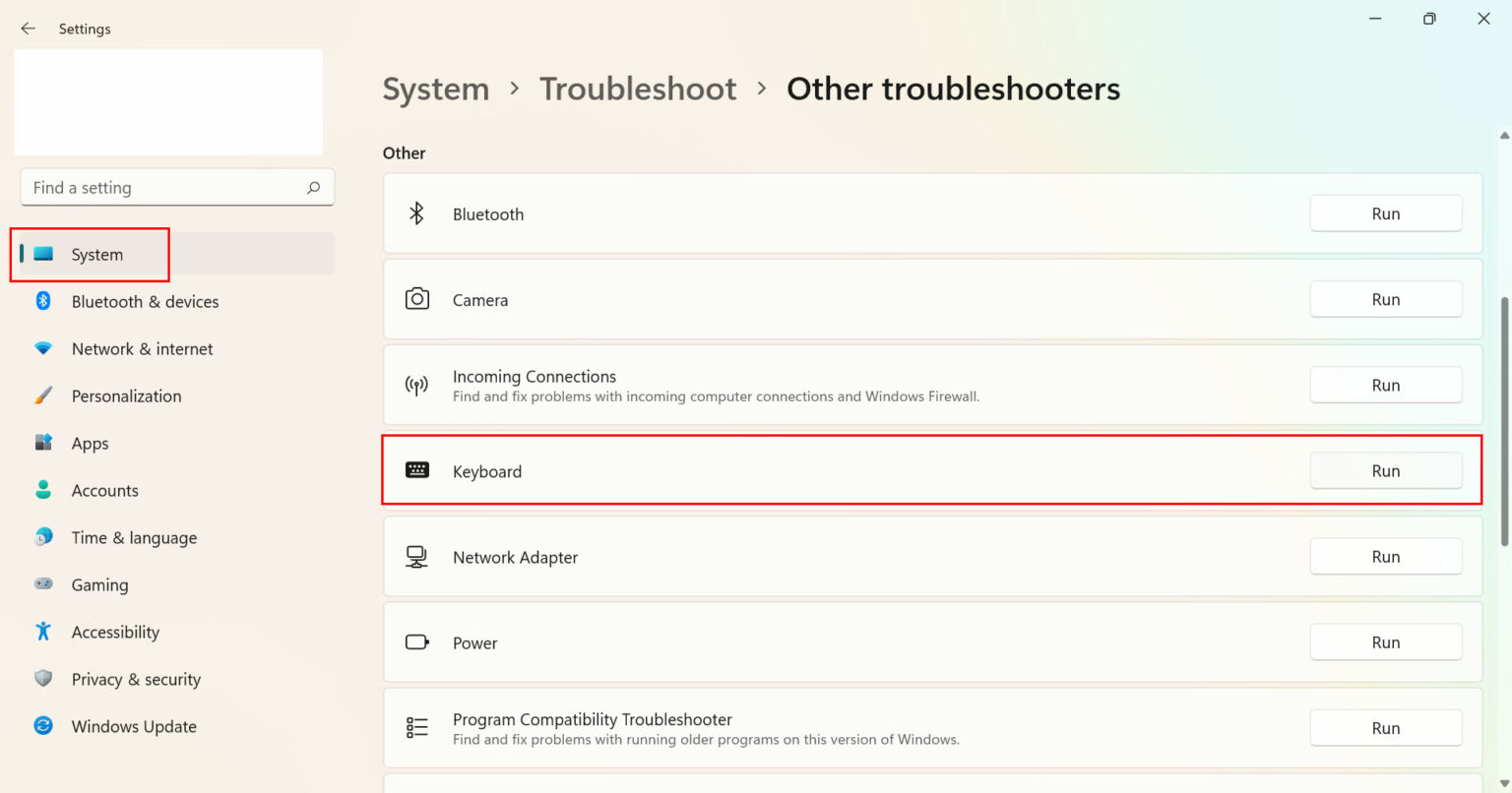Select the Incoming Connections signal icon
The width and height of the screenshot is (1512, 793).
tap(417, 385)
